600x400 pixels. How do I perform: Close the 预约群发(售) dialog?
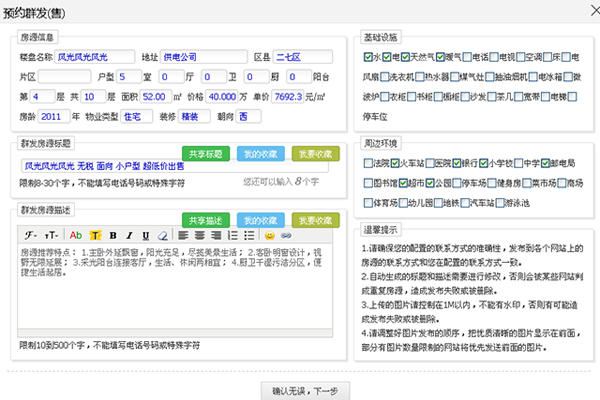coord(595,11)
